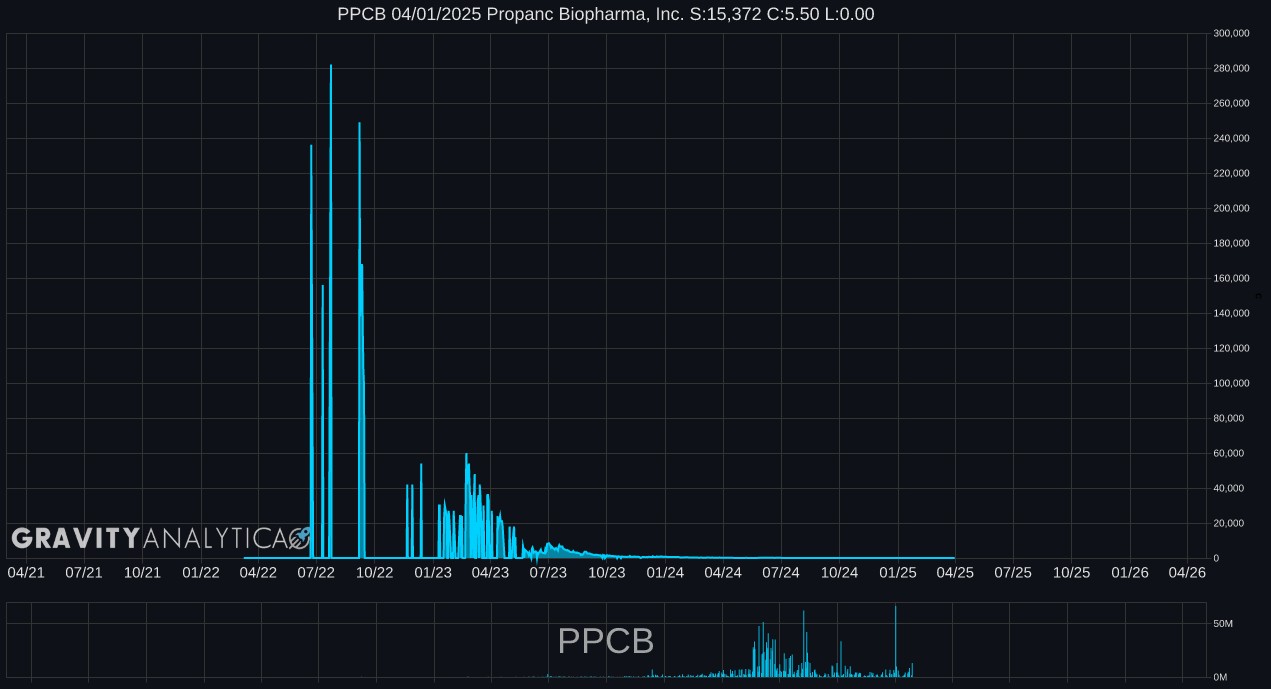
Task: Click the 20,000 price axis label
Action: pyautogui.click(x=1229, y=523)
